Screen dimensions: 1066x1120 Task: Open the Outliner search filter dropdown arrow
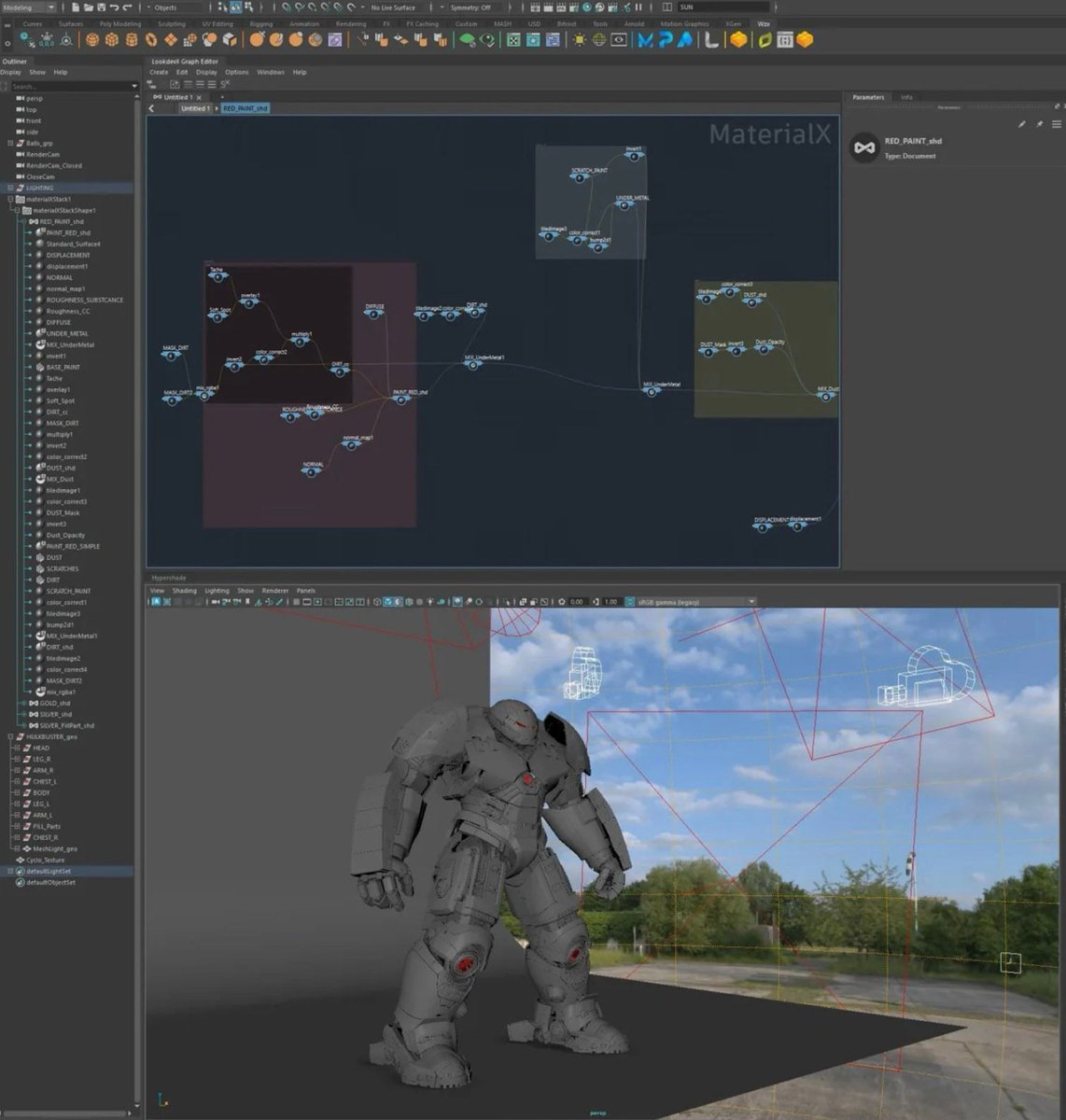tap(134, 87)
